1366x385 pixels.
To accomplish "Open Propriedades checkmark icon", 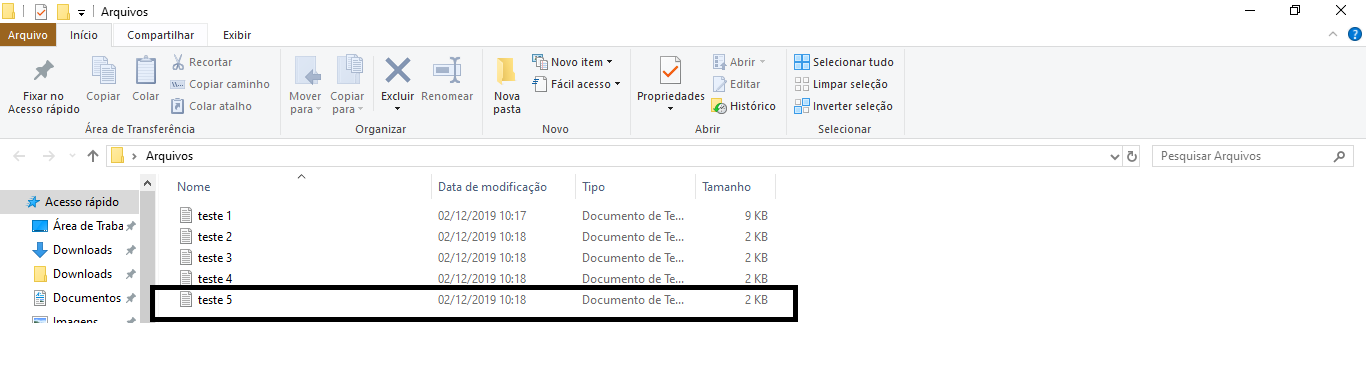I will [670, 71].
